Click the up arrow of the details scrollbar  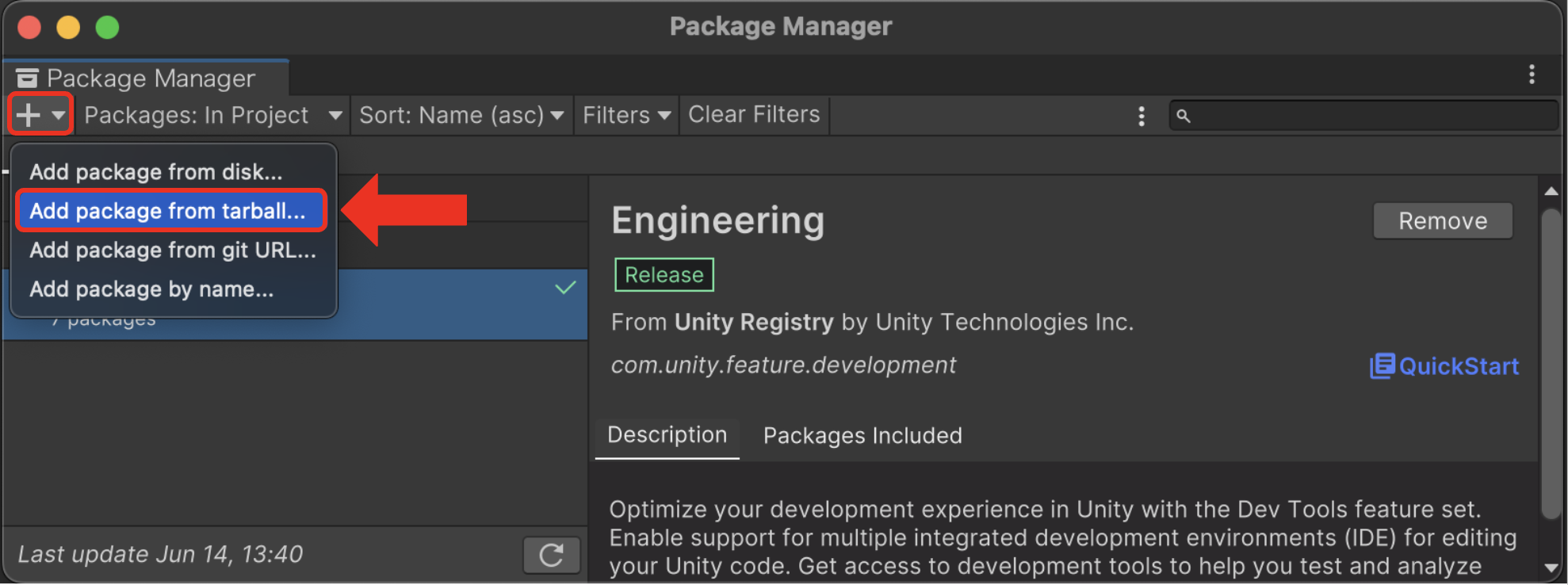tap(1551, 191)
